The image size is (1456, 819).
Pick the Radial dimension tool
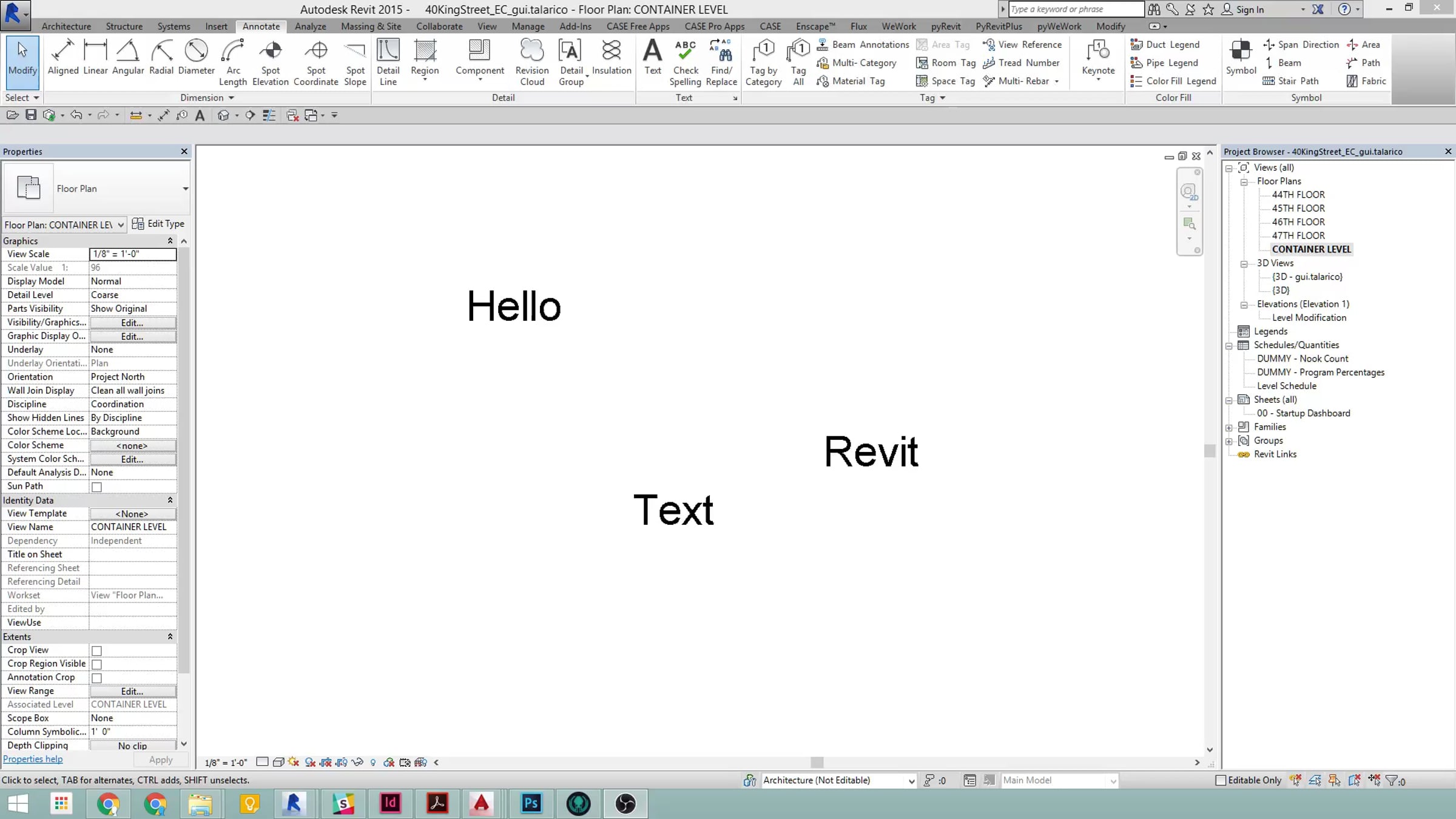[161, 58]
